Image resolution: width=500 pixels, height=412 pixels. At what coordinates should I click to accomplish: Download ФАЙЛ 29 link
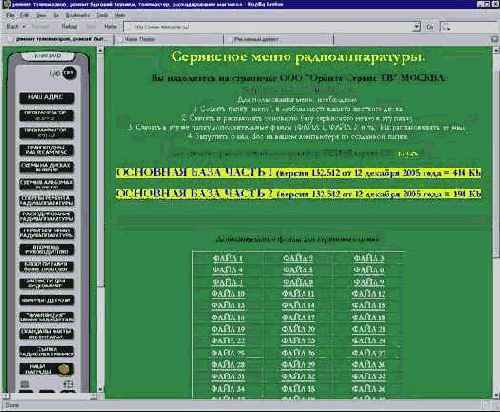coord(298,365)
